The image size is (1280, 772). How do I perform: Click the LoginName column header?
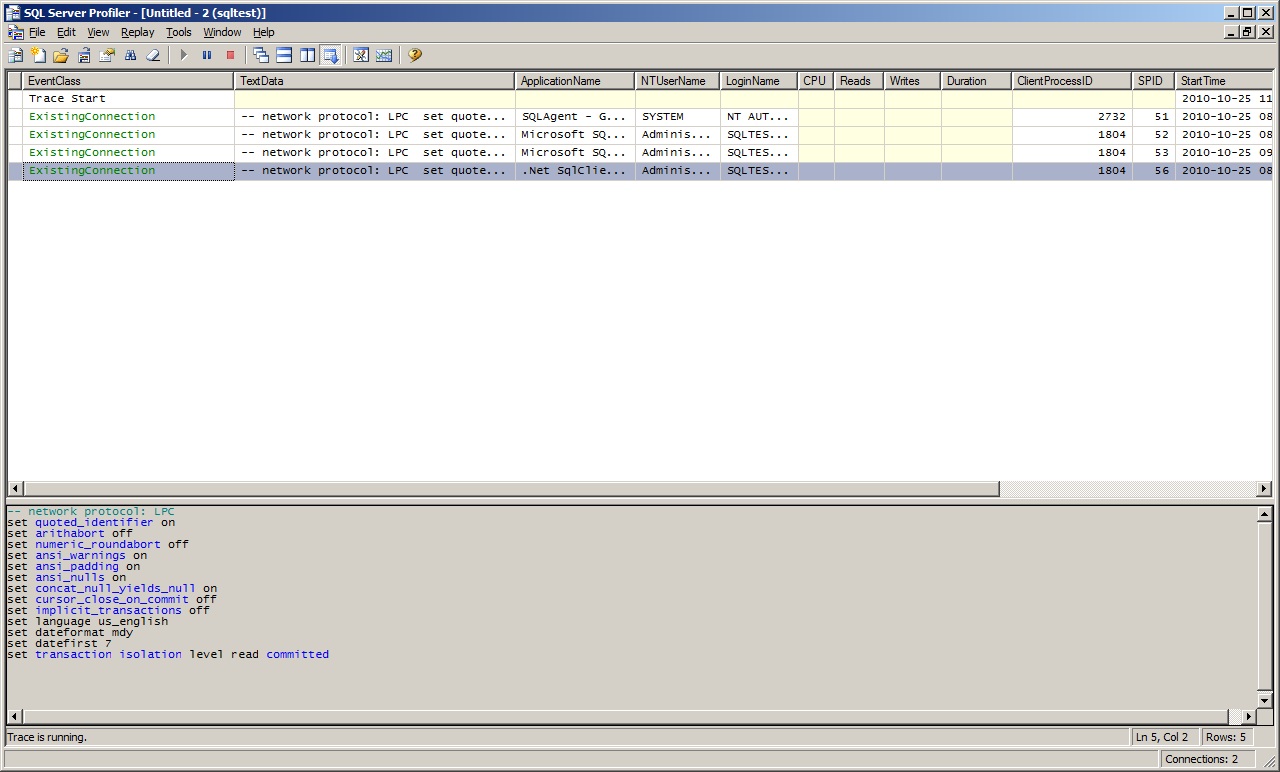[x=759, y=81]
